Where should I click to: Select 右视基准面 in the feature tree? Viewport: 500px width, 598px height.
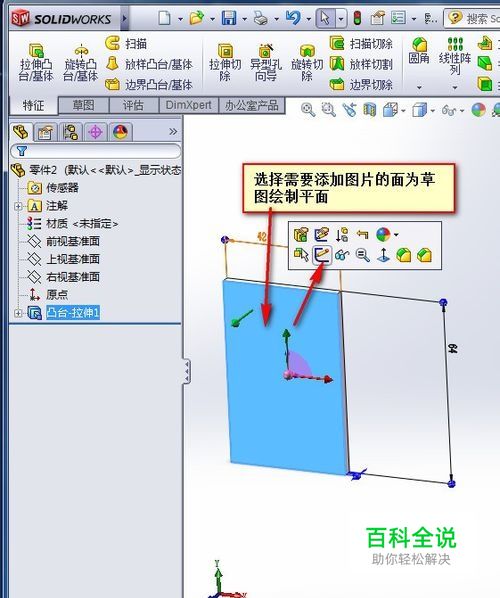pos(64,277)
